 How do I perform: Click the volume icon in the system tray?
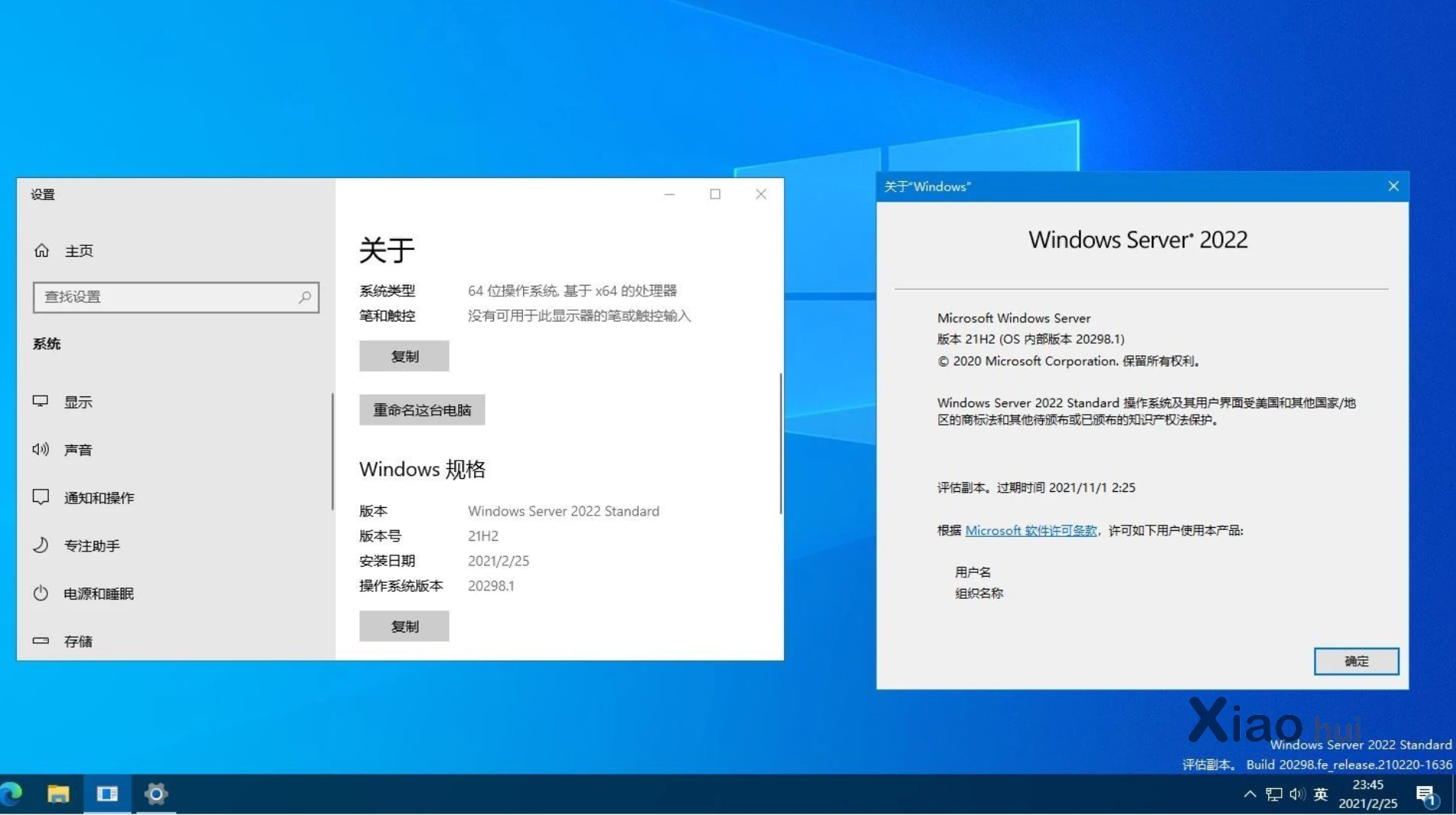click(x=1296, y=794)
